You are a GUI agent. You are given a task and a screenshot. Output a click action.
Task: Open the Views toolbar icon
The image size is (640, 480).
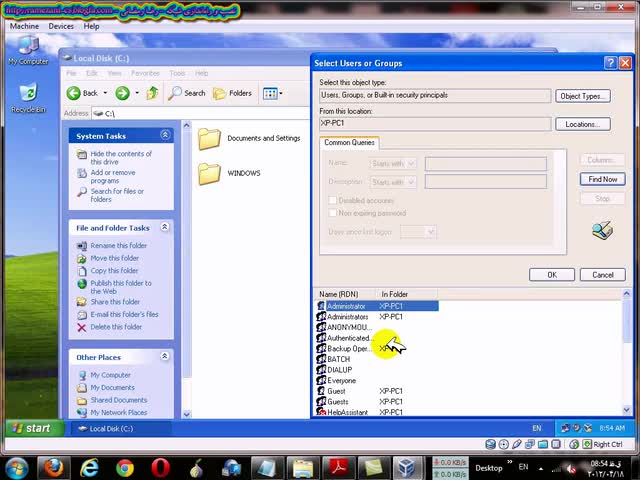point(270,93)
